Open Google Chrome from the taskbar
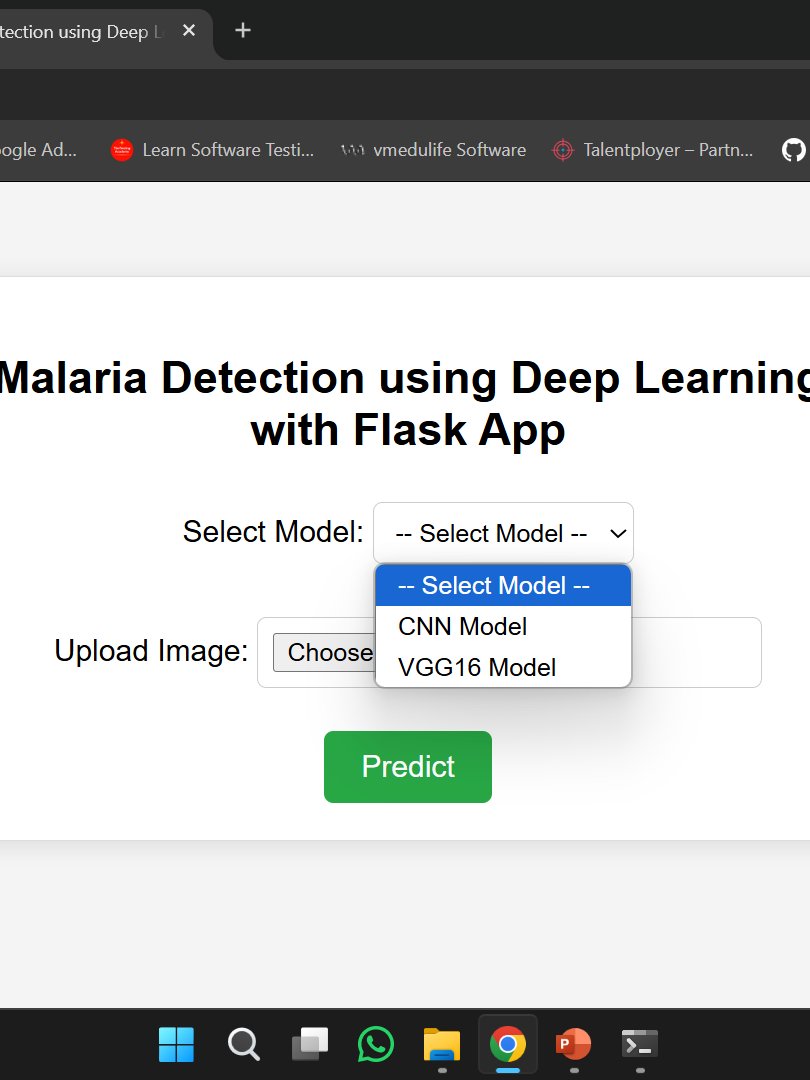 click(507, 1044)
